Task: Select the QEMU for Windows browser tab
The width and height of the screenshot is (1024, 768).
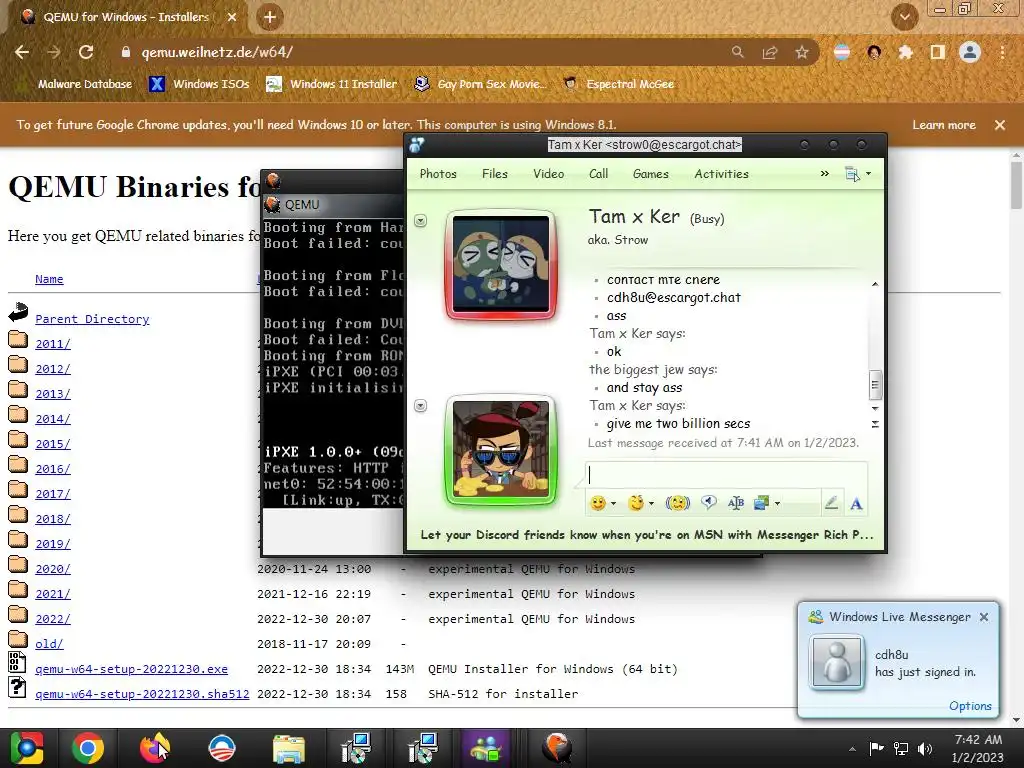Action: [125, 17]
